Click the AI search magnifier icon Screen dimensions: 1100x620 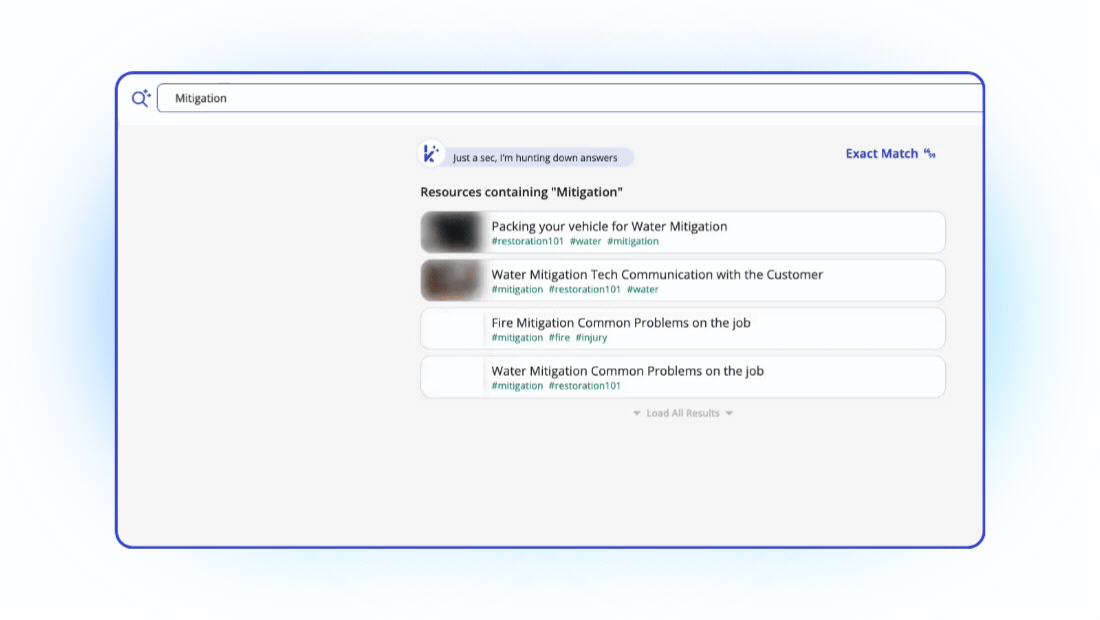click(x=141, y=98)
